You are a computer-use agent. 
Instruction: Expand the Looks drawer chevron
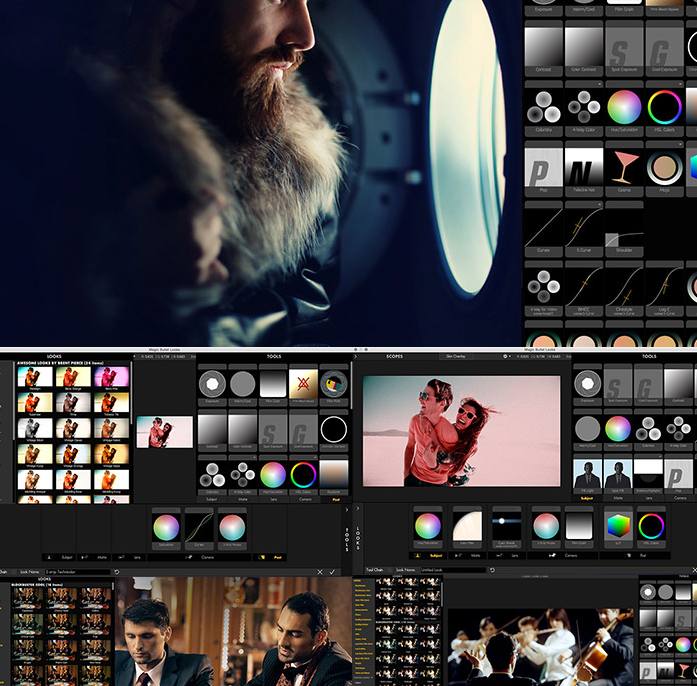click(x=357, y=508)
